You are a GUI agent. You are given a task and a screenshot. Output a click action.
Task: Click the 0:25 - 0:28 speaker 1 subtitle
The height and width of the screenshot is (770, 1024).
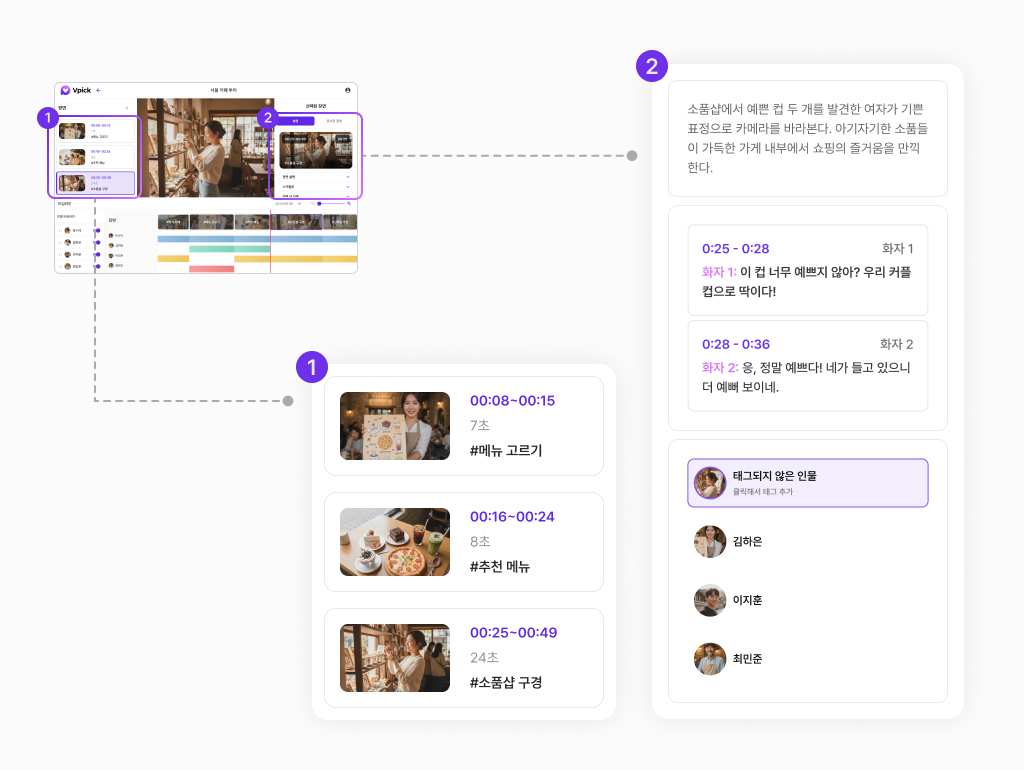[x=807, y=270]
